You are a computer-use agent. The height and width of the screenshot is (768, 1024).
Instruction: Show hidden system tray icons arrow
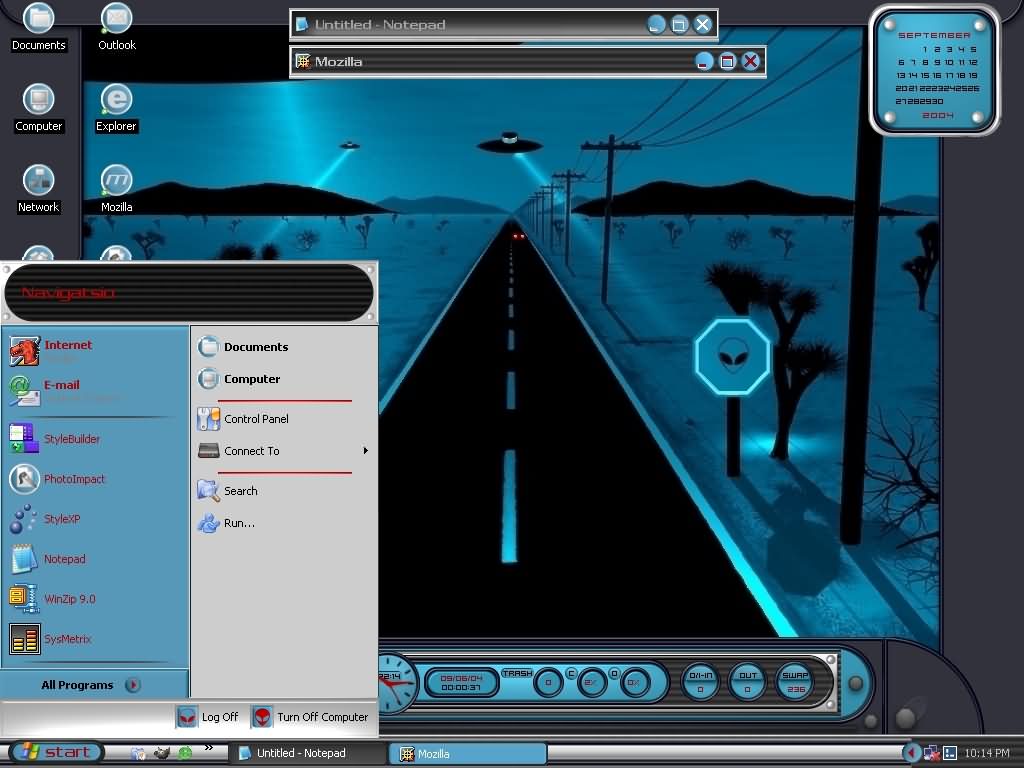click(x=911, y=753)
